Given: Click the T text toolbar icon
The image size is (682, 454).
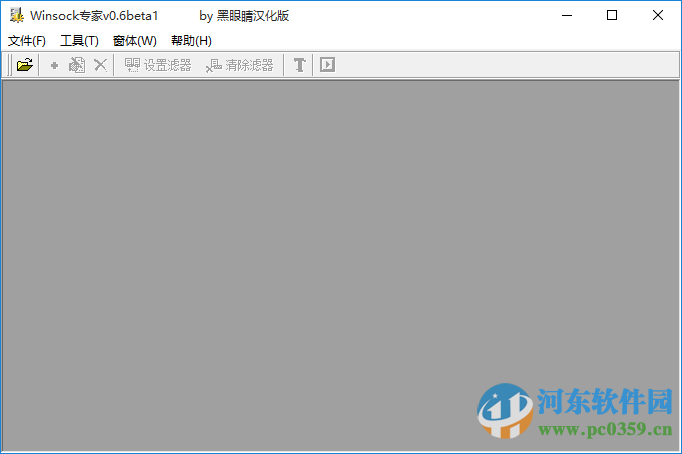Looking at the screenshot, I should pyautogui.click(x=300, y=65).
